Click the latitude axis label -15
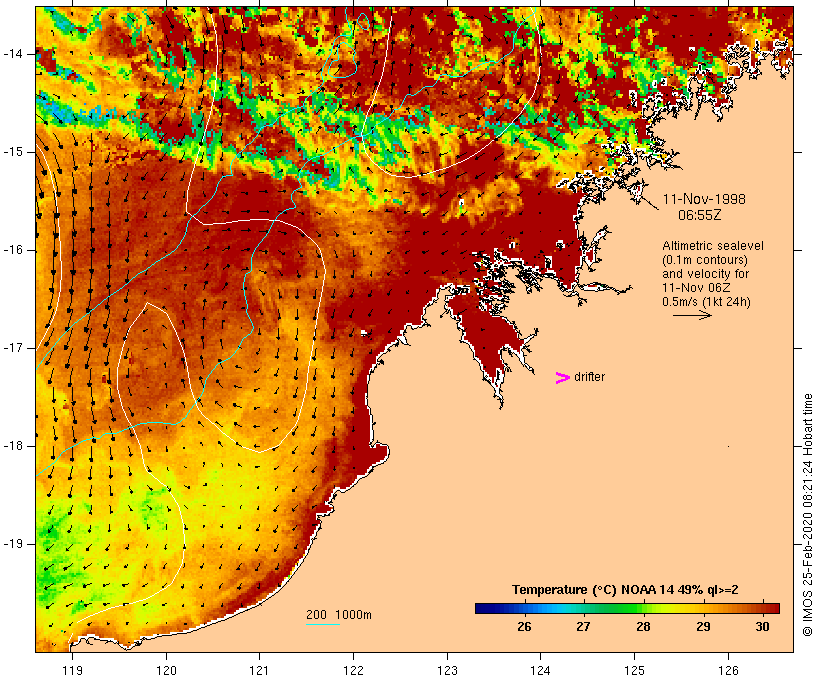 pyautogui.click(x=12, y=152)
